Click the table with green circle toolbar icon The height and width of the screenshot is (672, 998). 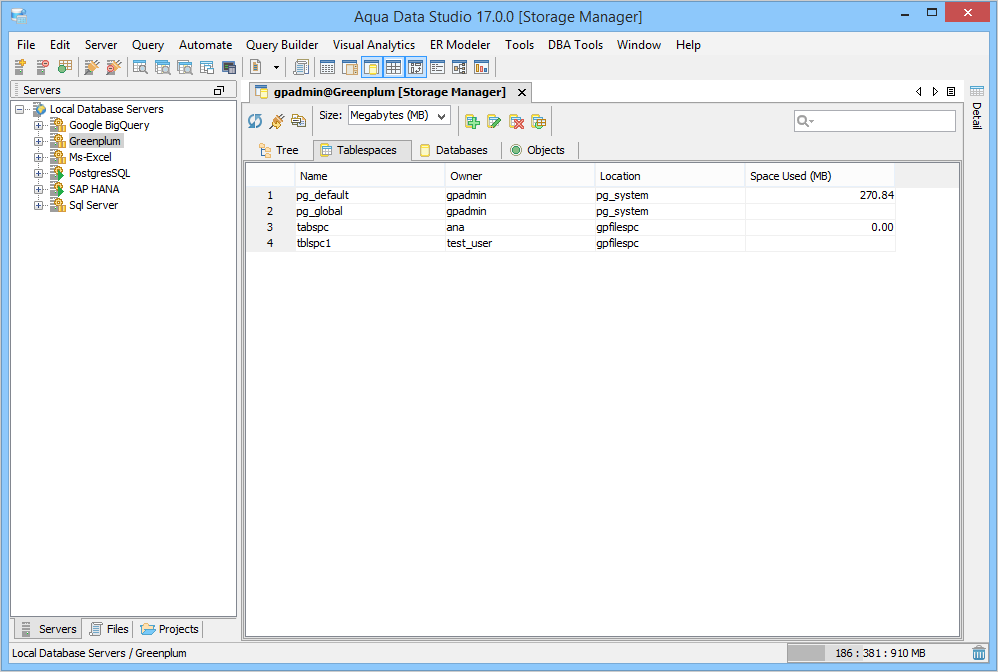pyautogui.click(x=64, y=66)
